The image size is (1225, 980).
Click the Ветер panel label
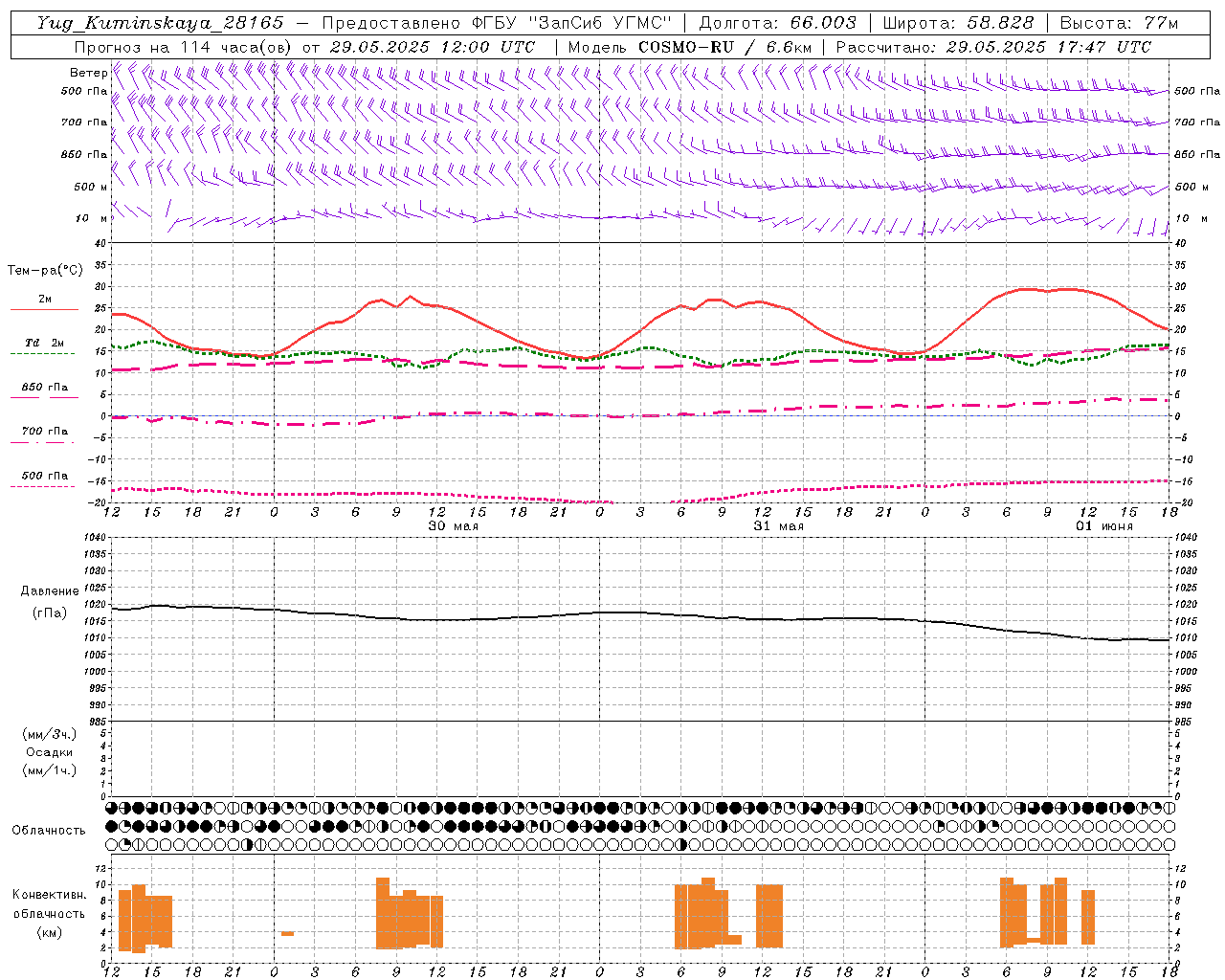(88, 73)
